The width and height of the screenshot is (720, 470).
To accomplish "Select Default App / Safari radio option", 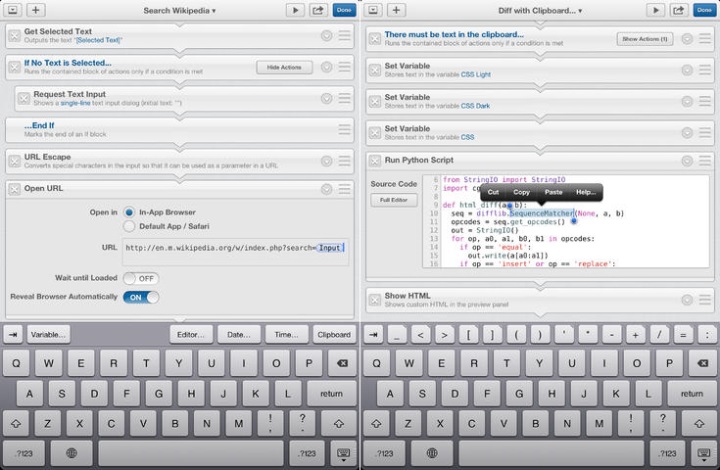I will click(129, 226).
